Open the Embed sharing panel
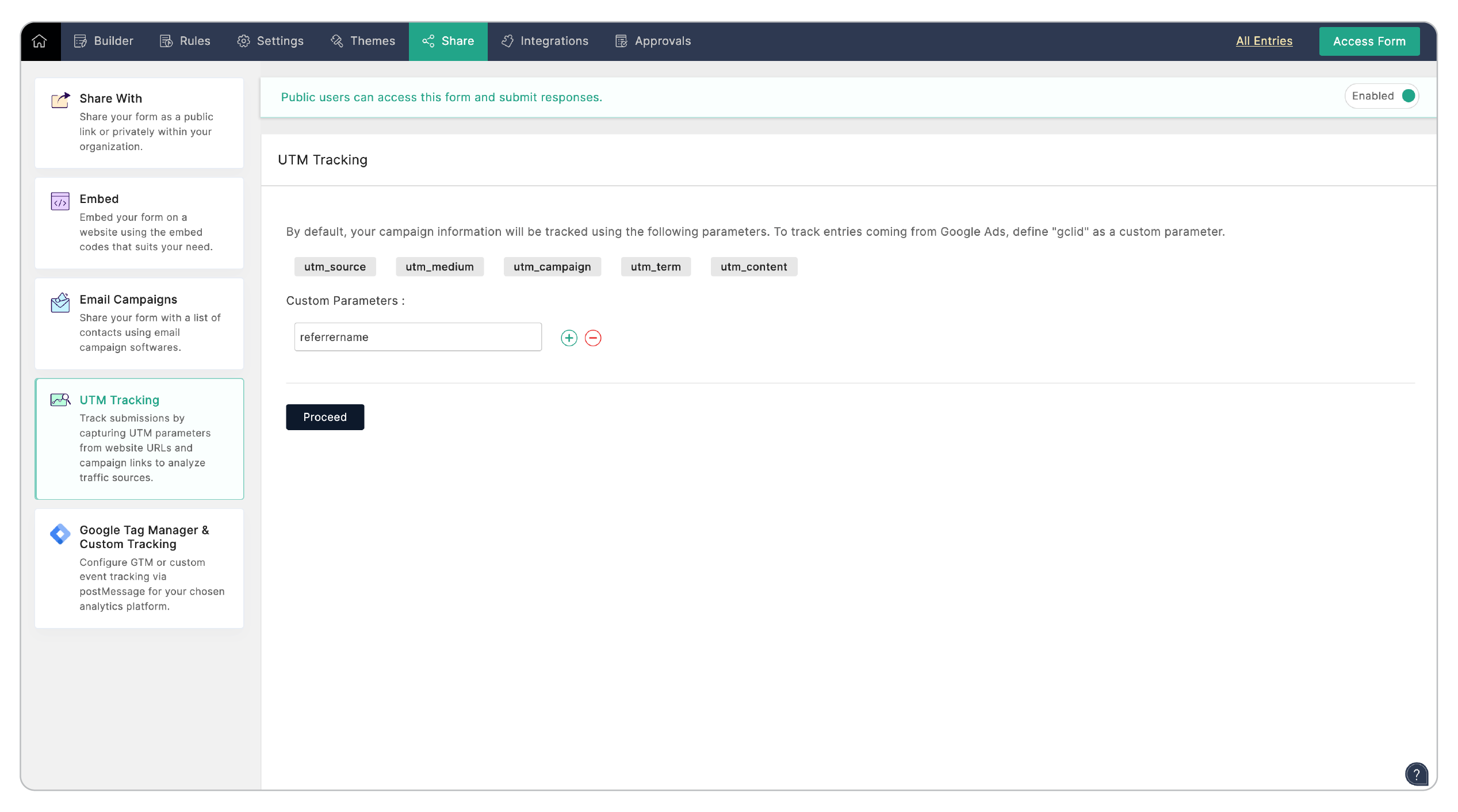 point(139,223)
